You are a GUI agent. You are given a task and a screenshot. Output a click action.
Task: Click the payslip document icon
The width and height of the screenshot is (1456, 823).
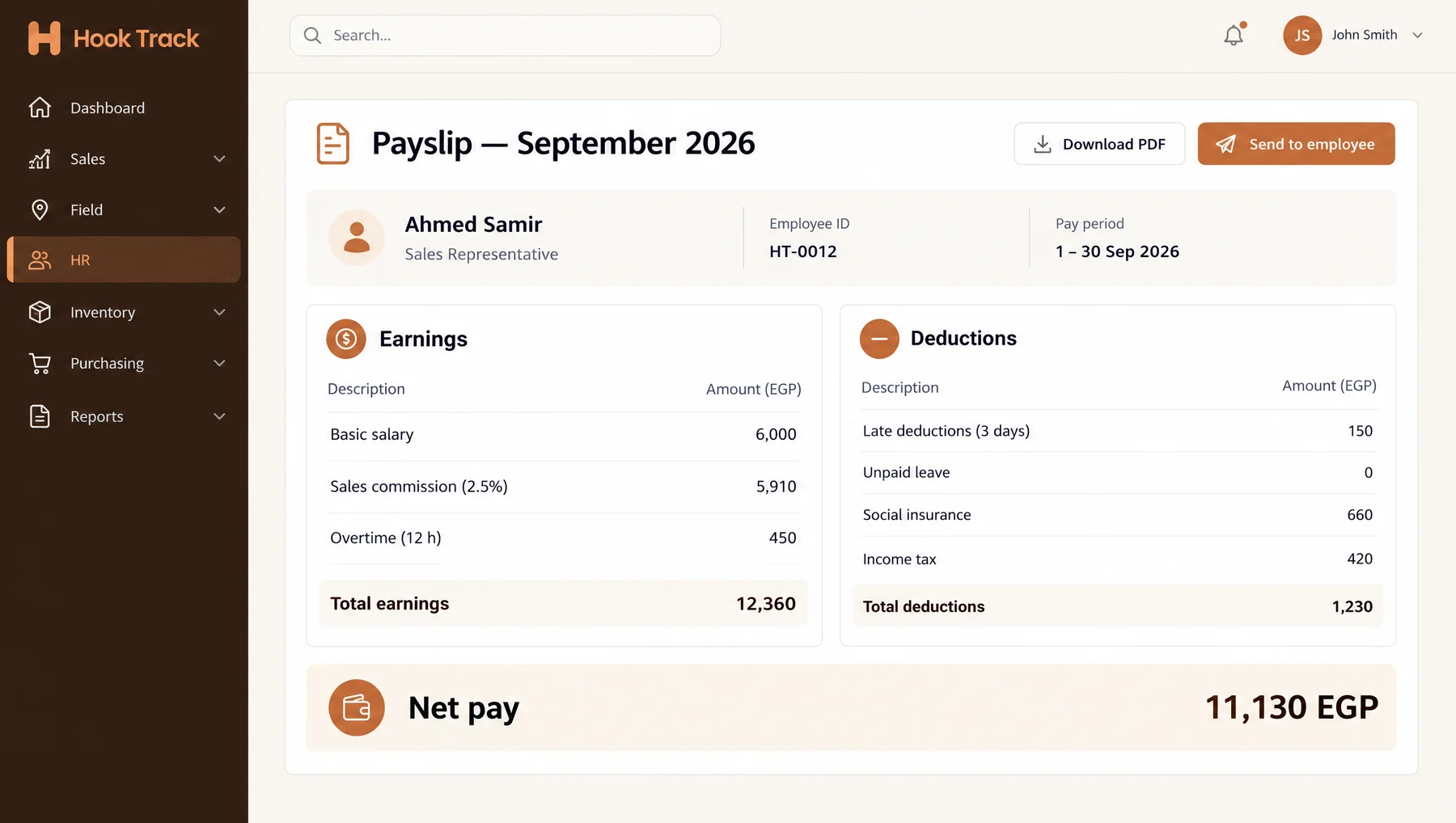[332, 144]
